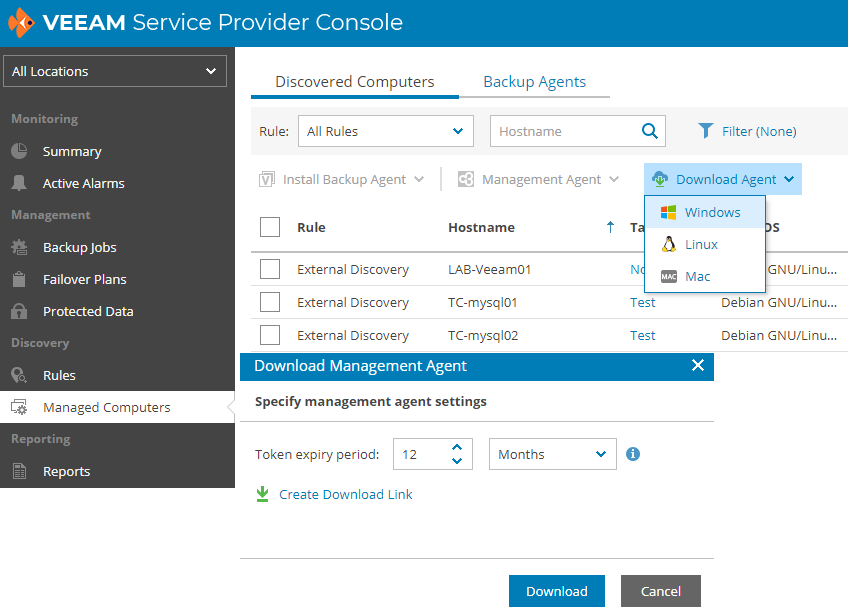Increase token expiry period value
Viewport: 848px width, 613px height.
tap(457, 447)
